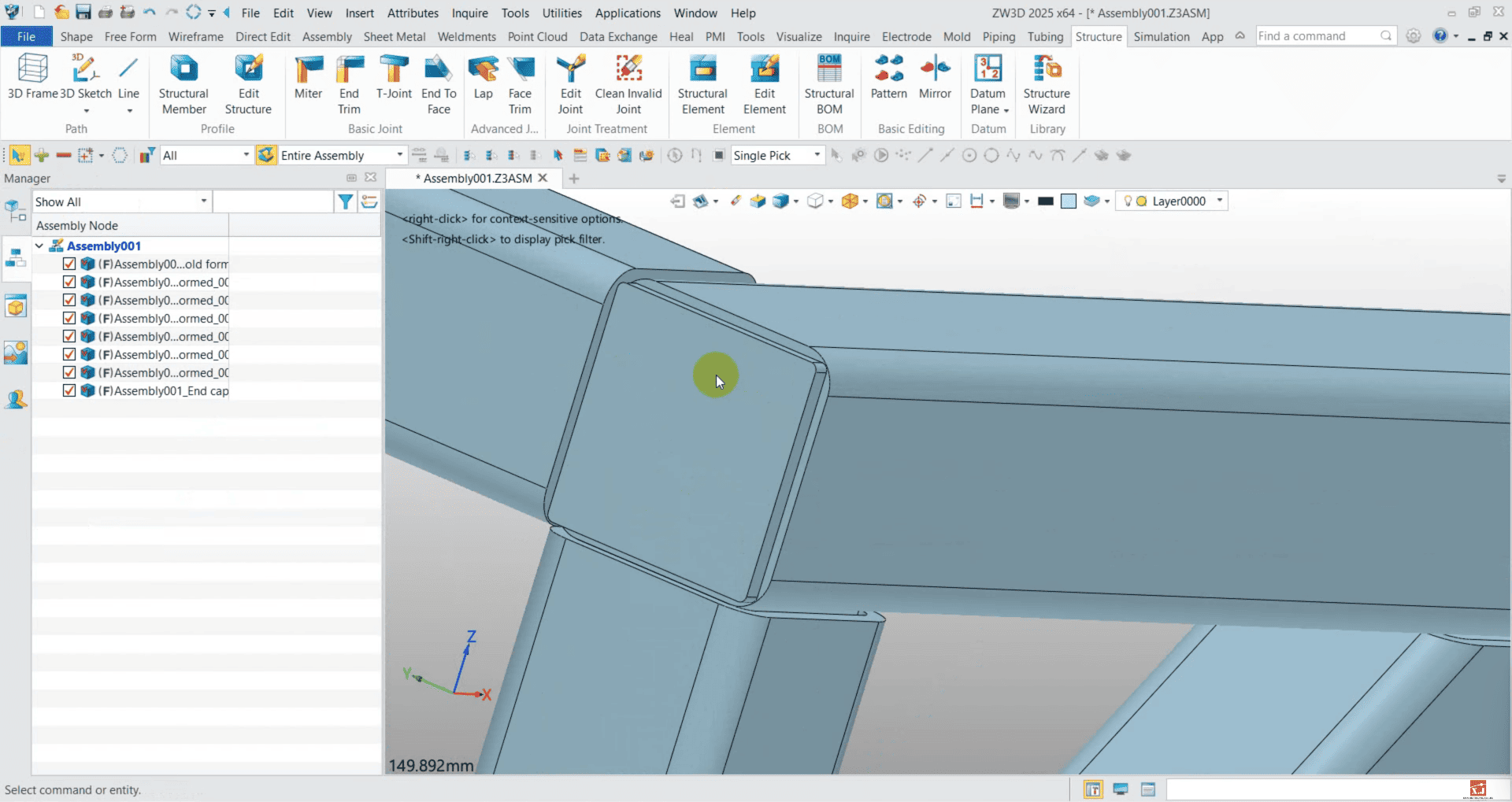Click the black color swatch in view toolbar

point(1045,201)
